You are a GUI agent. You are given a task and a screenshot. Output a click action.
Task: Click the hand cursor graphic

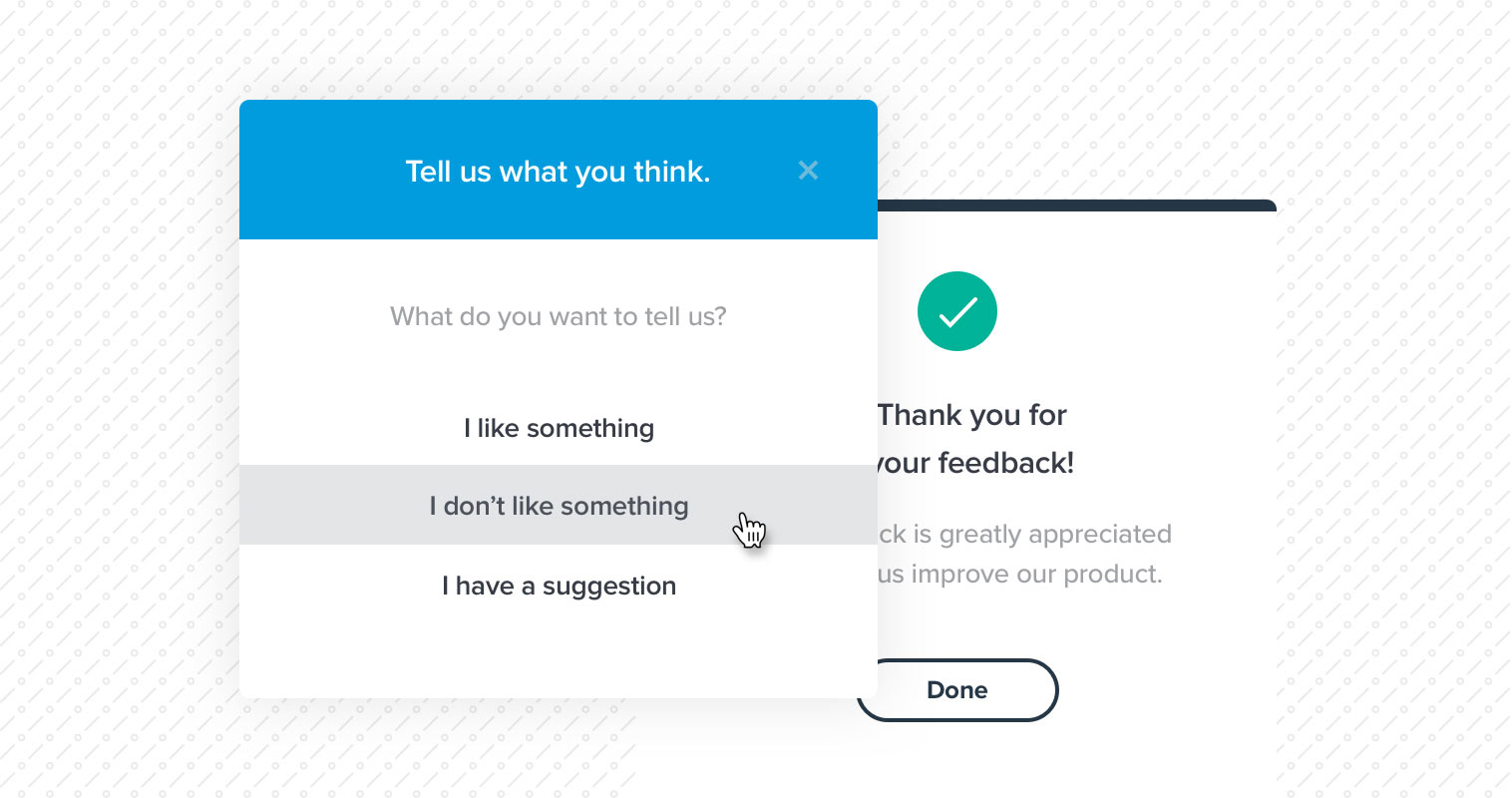click(x=750, y=529)
